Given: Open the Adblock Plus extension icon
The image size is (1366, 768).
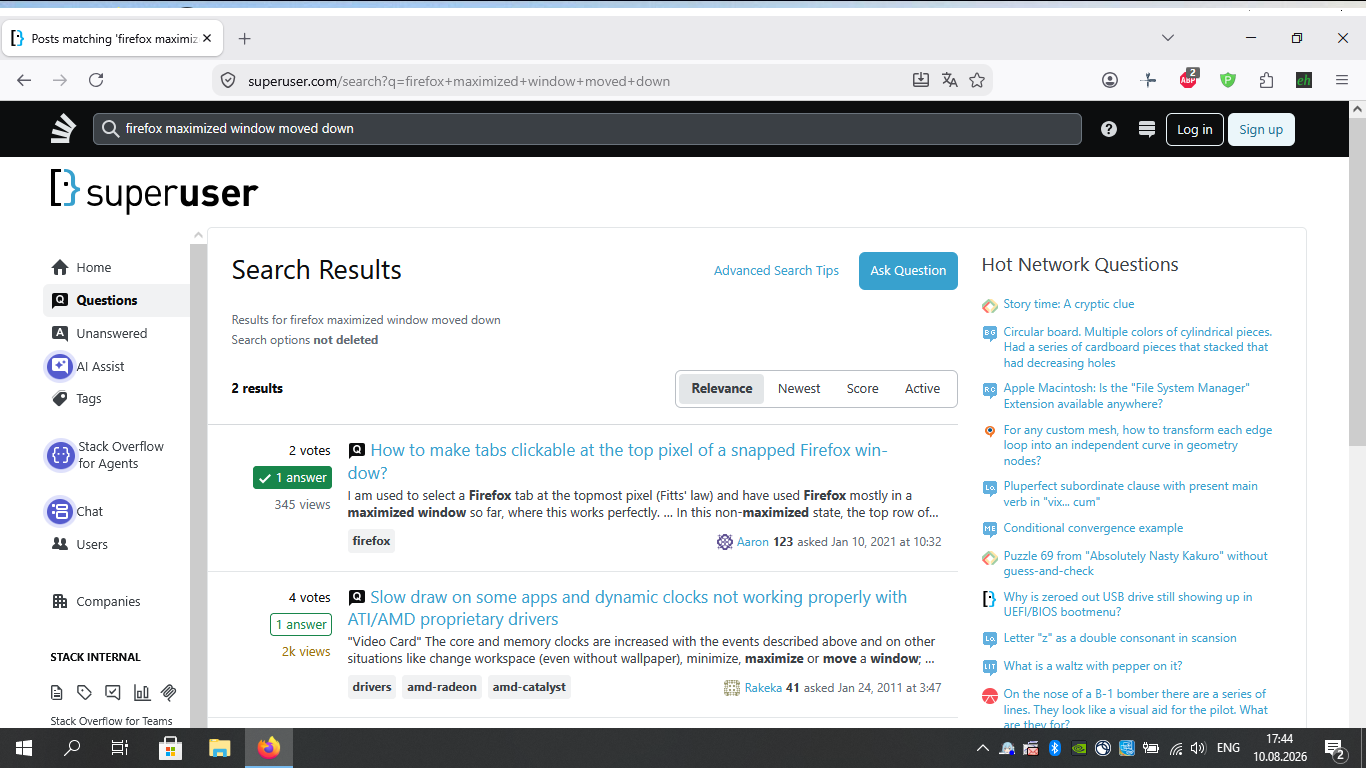Looking at the screenshot, I should 1188,79.
